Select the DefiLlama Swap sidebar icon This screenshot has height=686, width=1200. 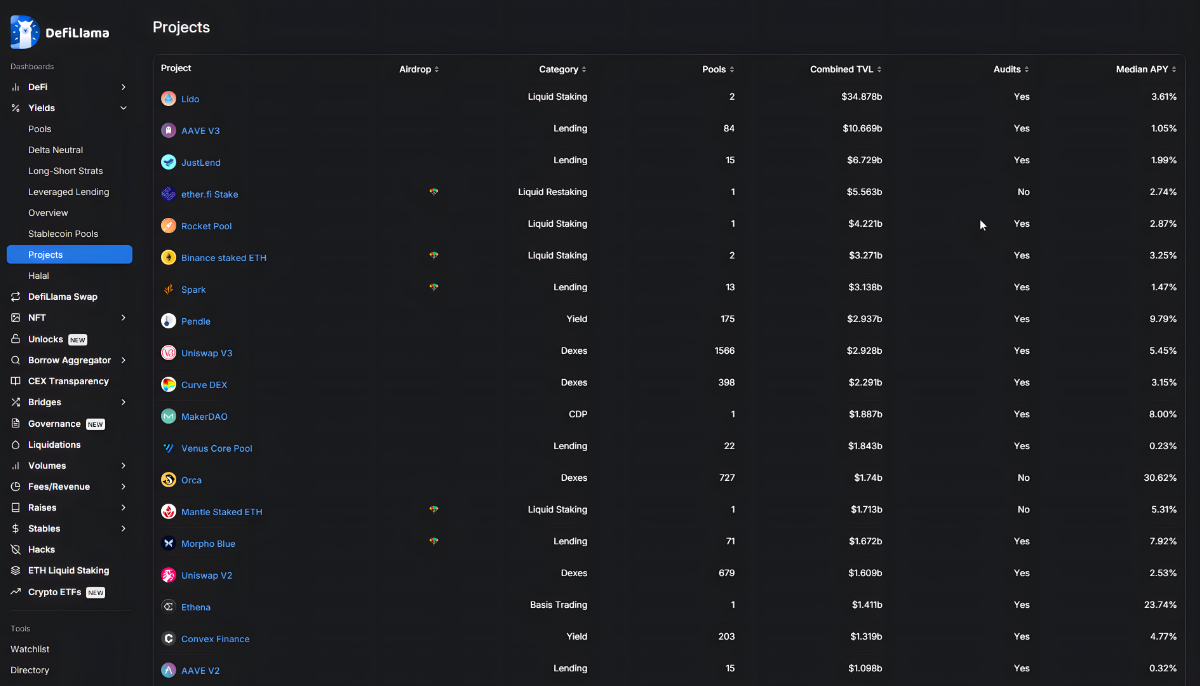[x=13, y=296]
